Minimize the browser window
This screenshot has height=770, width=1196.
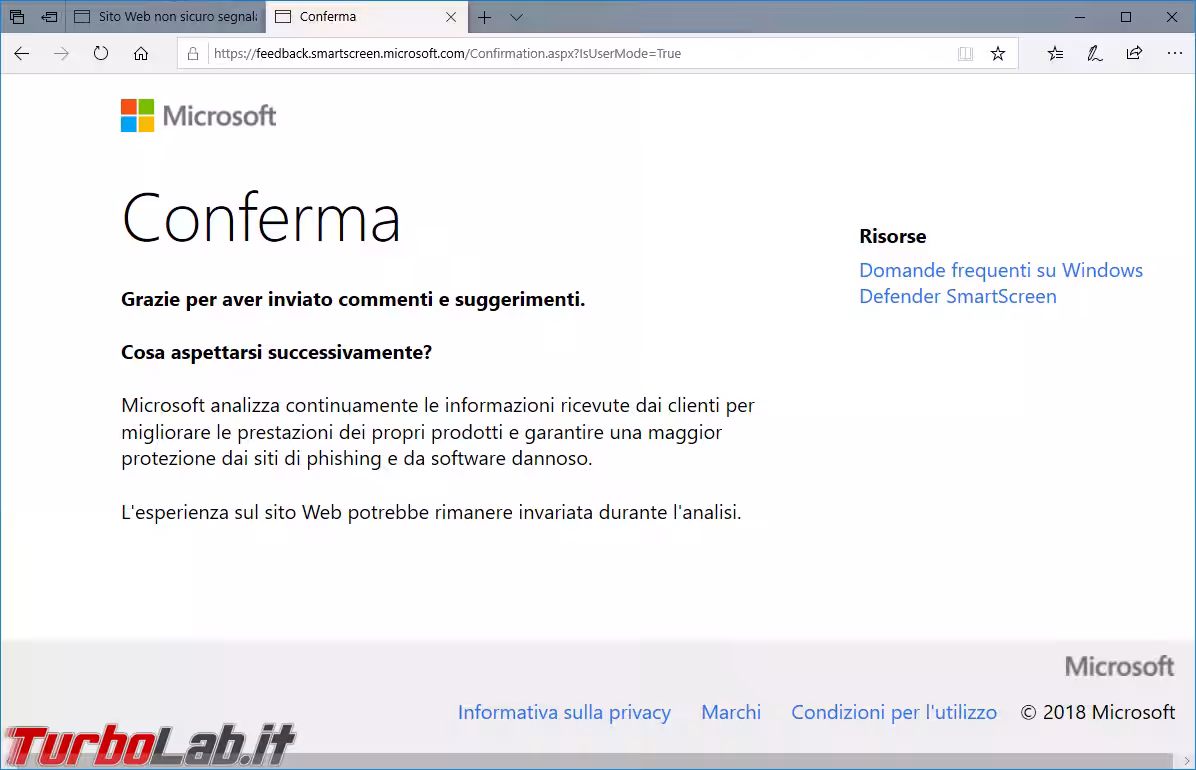point(1079,17)
